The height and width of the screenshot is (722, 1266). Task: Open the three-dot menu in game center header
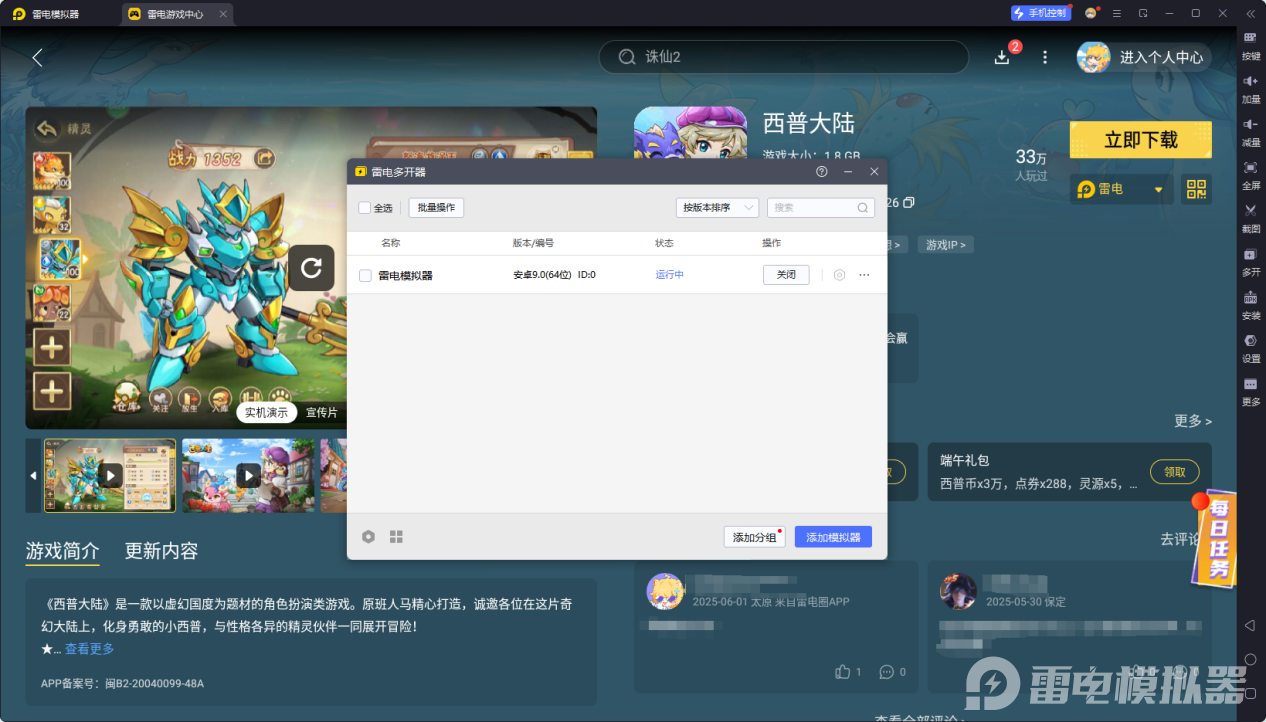coord(1045,57)
